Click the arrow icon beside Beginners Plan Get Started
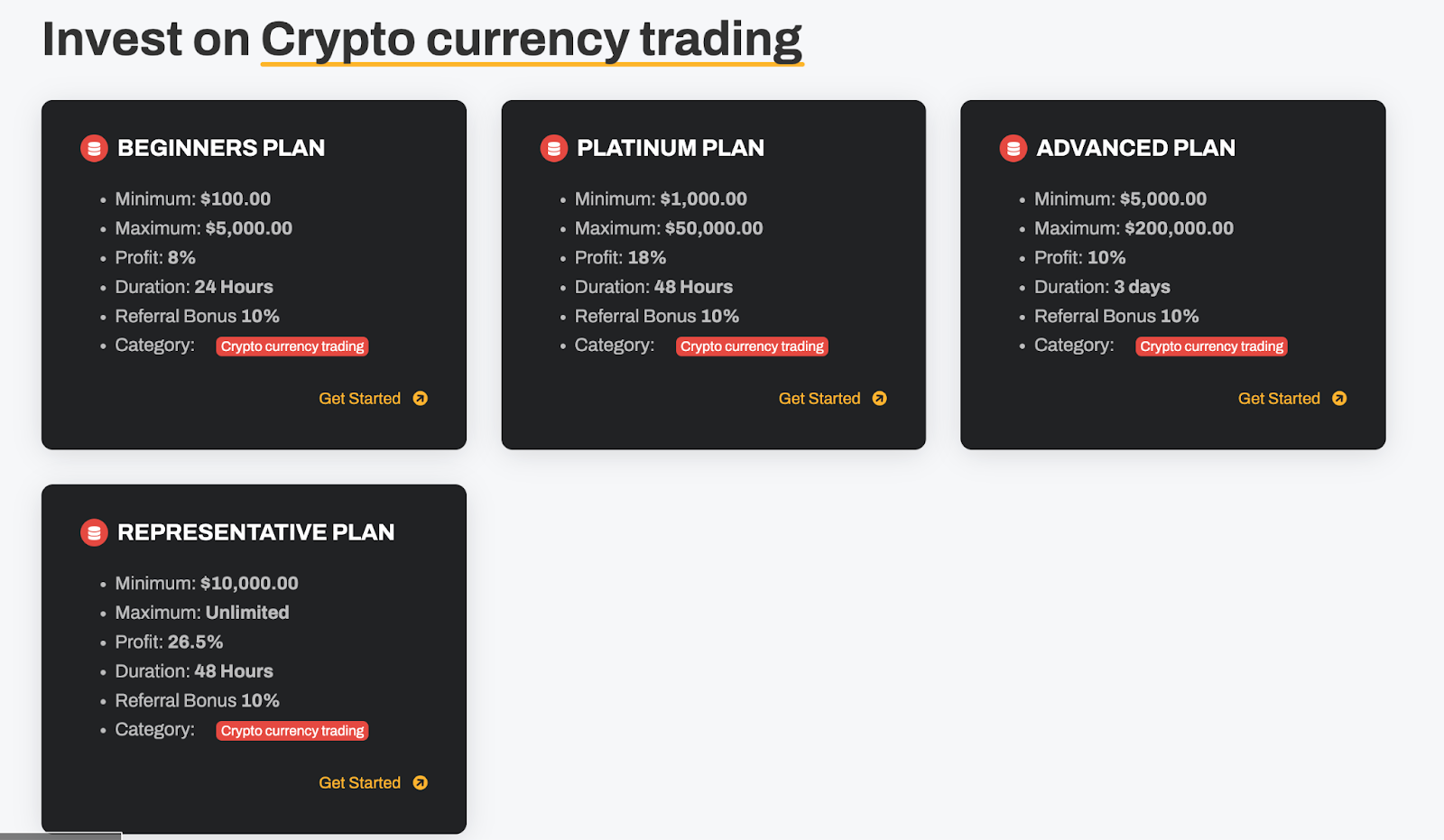Image resolution: width=1444 pixels, height=840 pixels. (421, 398)
